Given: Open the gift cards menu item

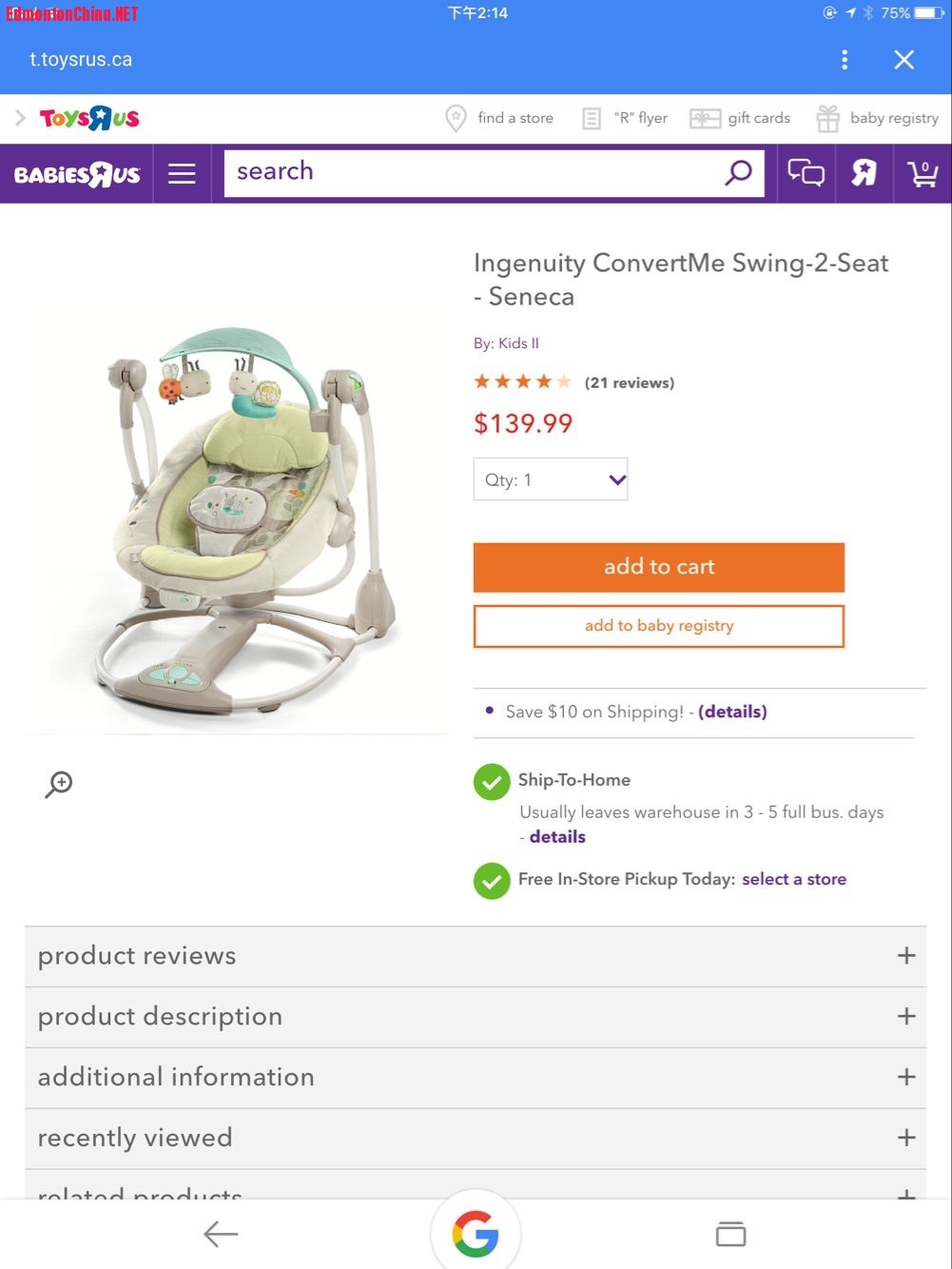Looking at the screenshot, I should [741, 118].
